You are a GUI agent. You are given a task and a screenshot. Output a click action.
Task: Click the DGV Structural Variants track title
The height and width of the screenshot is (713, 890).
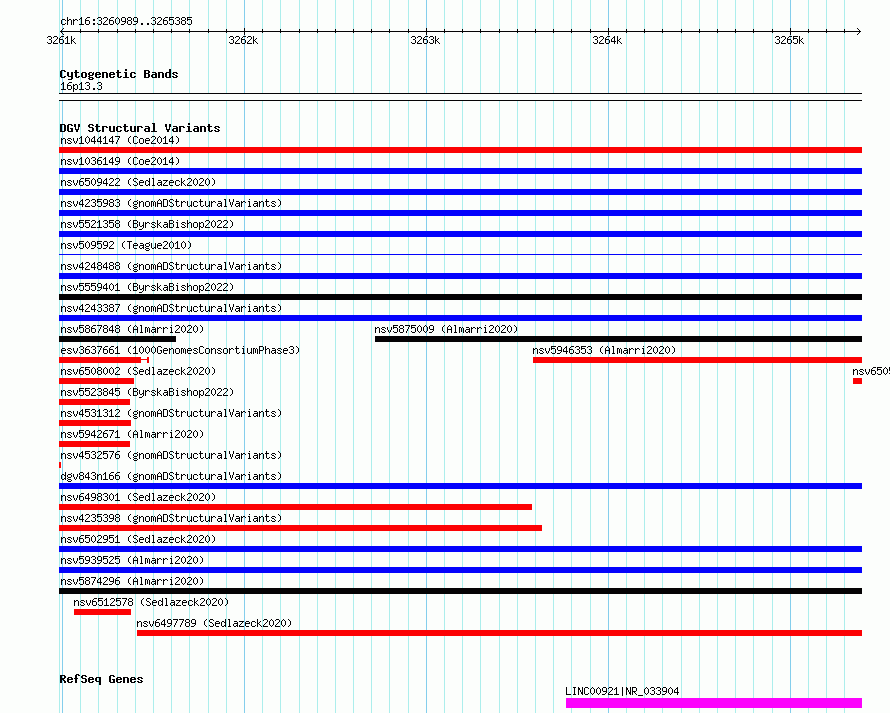(140, 128)
